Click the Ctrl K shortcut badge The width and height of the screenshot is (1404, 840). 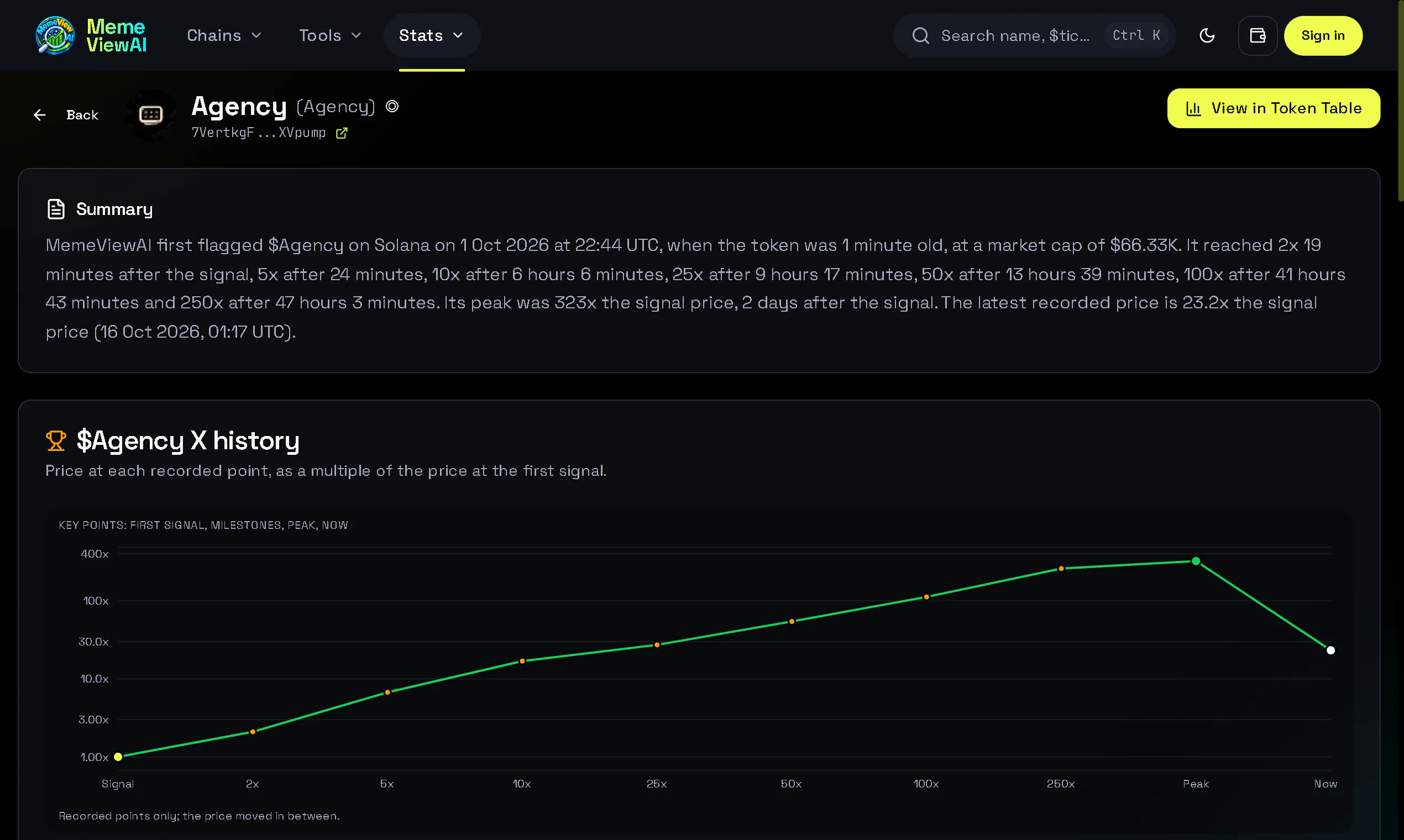(x=1136, y=35)
